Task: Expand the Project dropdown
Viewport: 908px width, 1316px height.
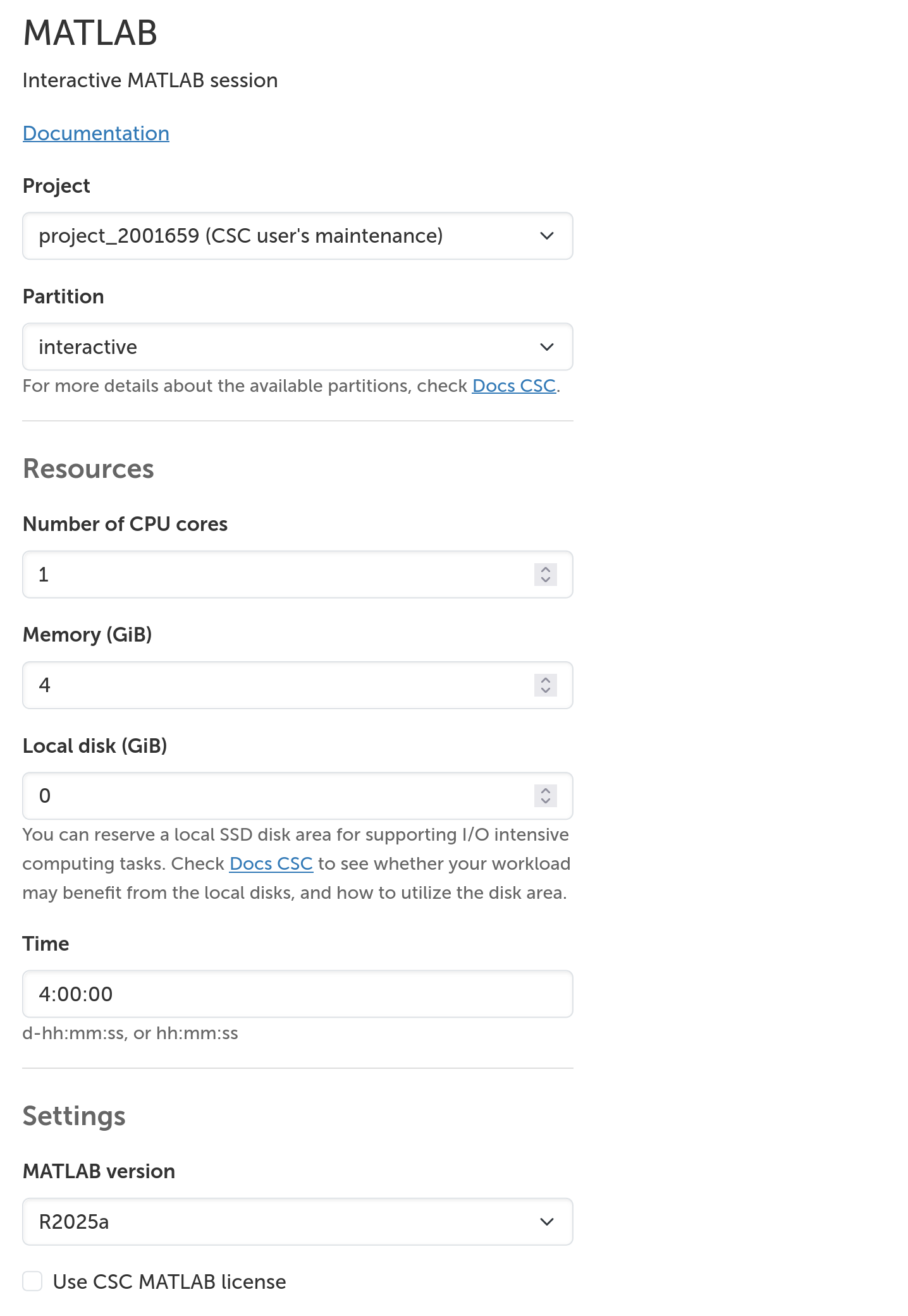Action: coord(297,236)
